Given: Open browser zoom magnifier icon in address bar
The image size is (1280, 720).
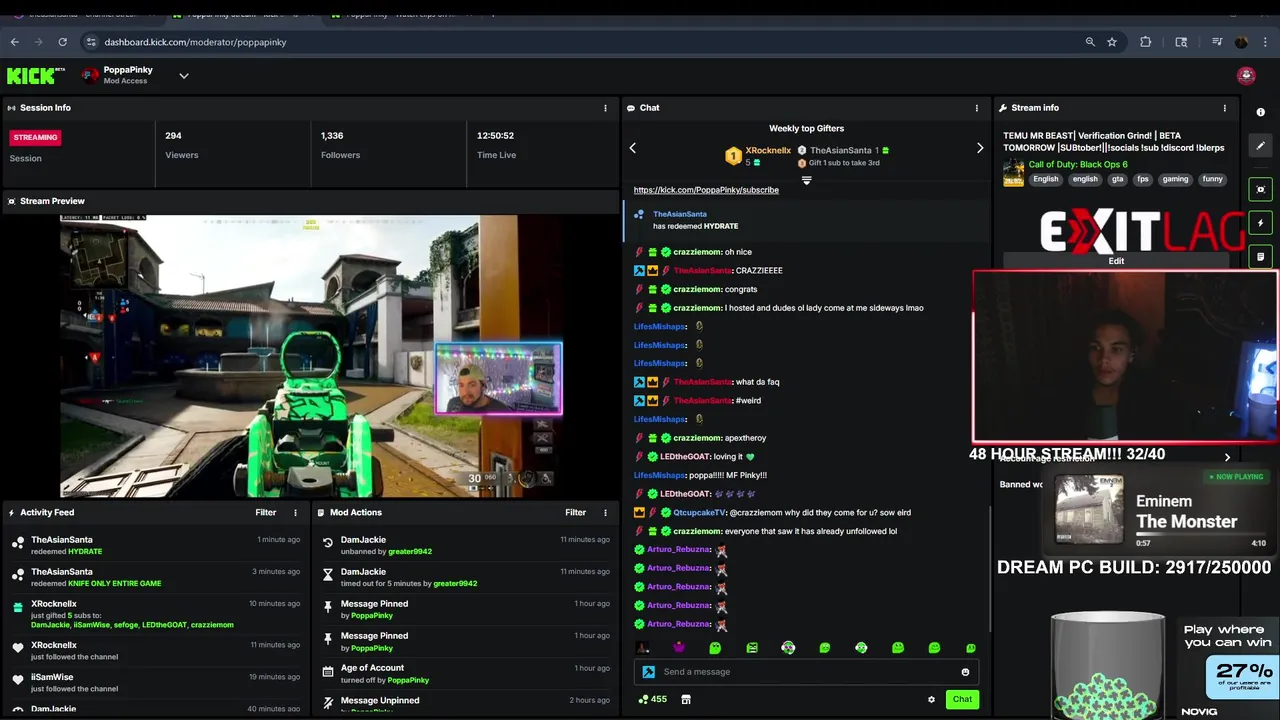Looking at the screenshot, I should tap(1090, 42).
